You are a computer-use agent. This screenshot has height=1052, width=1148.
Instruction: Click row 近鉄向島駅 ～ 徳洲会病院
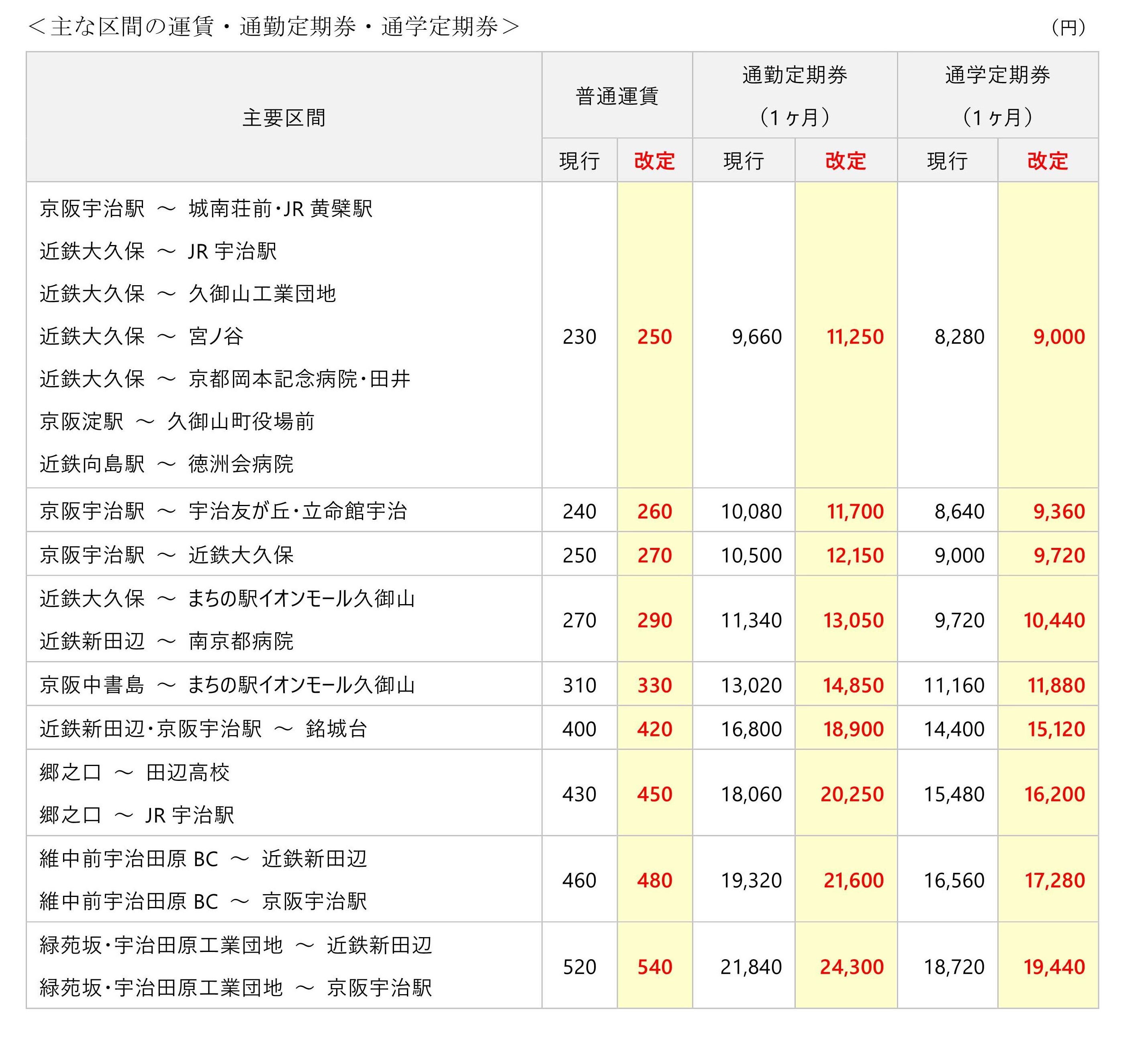coord(167,464)
